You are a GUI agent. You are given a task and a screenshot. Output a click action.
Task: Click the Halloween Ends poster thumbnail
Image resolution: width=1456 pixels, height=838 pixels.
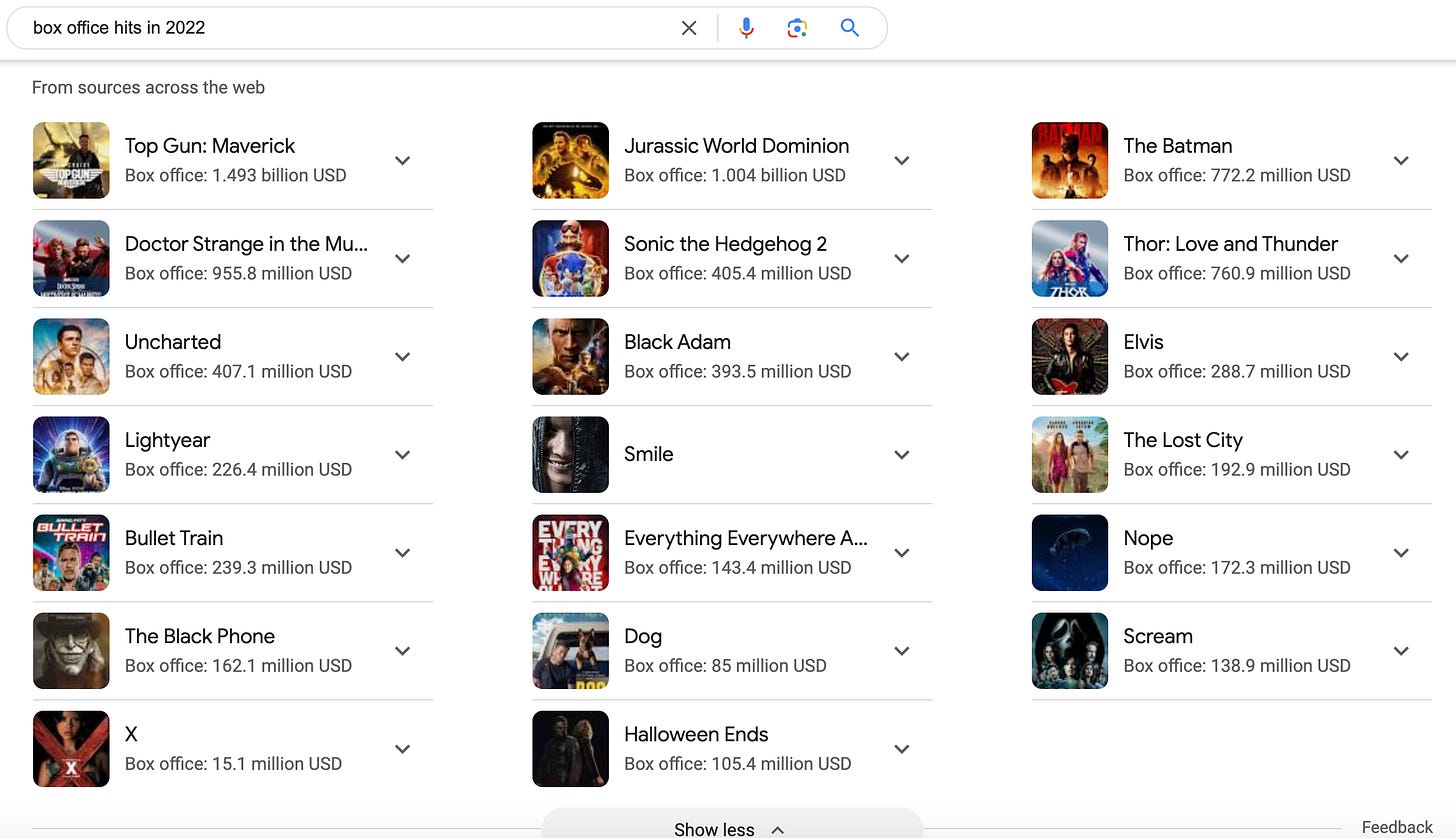pyautogui.click(x=570, y=748)
